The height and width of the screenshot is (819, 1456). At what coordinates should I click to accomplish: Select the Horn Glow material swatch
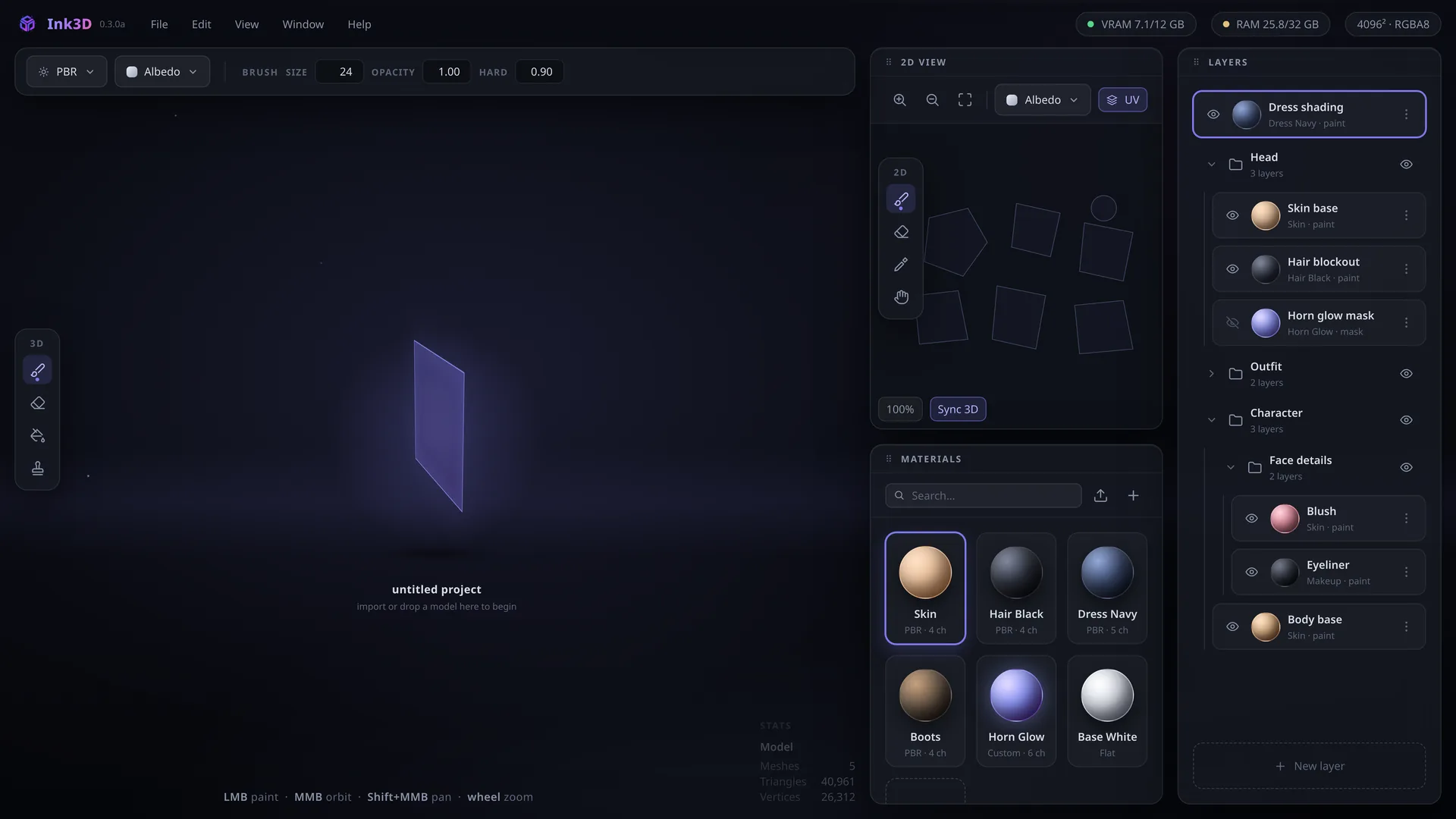1016,711
